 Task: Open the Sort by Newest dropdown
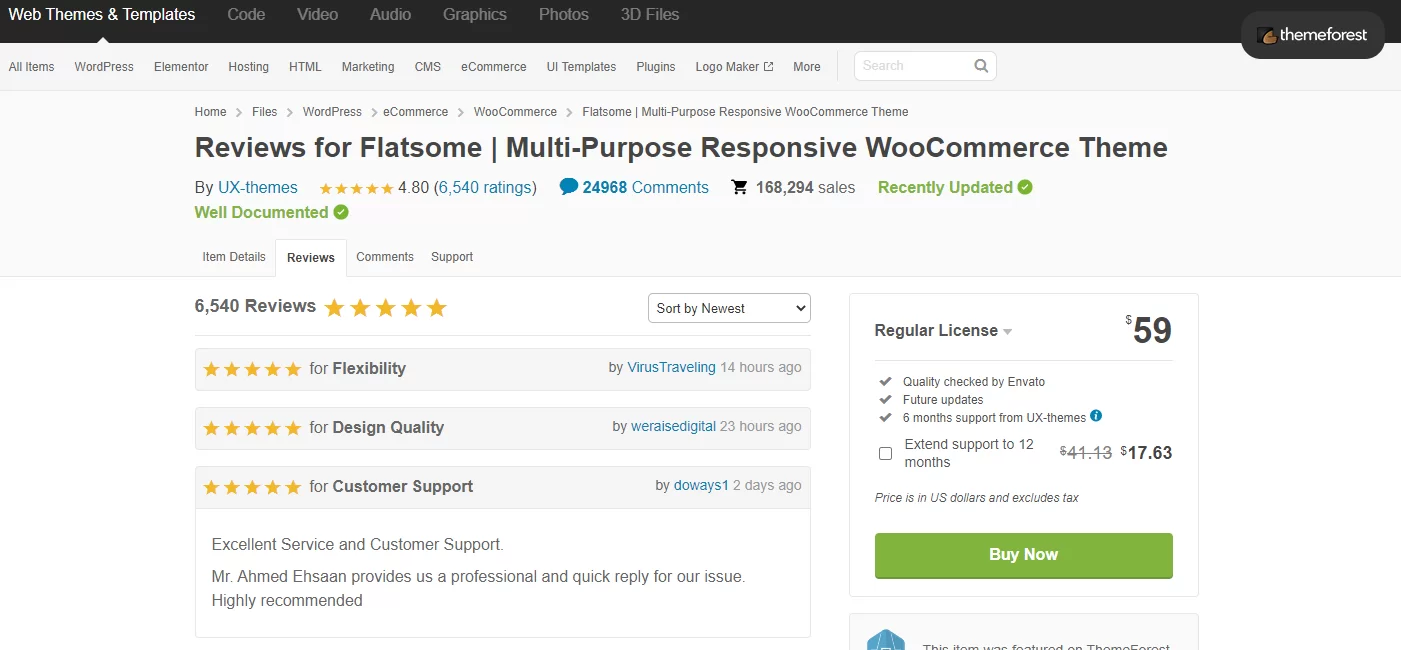click(729, 308)
